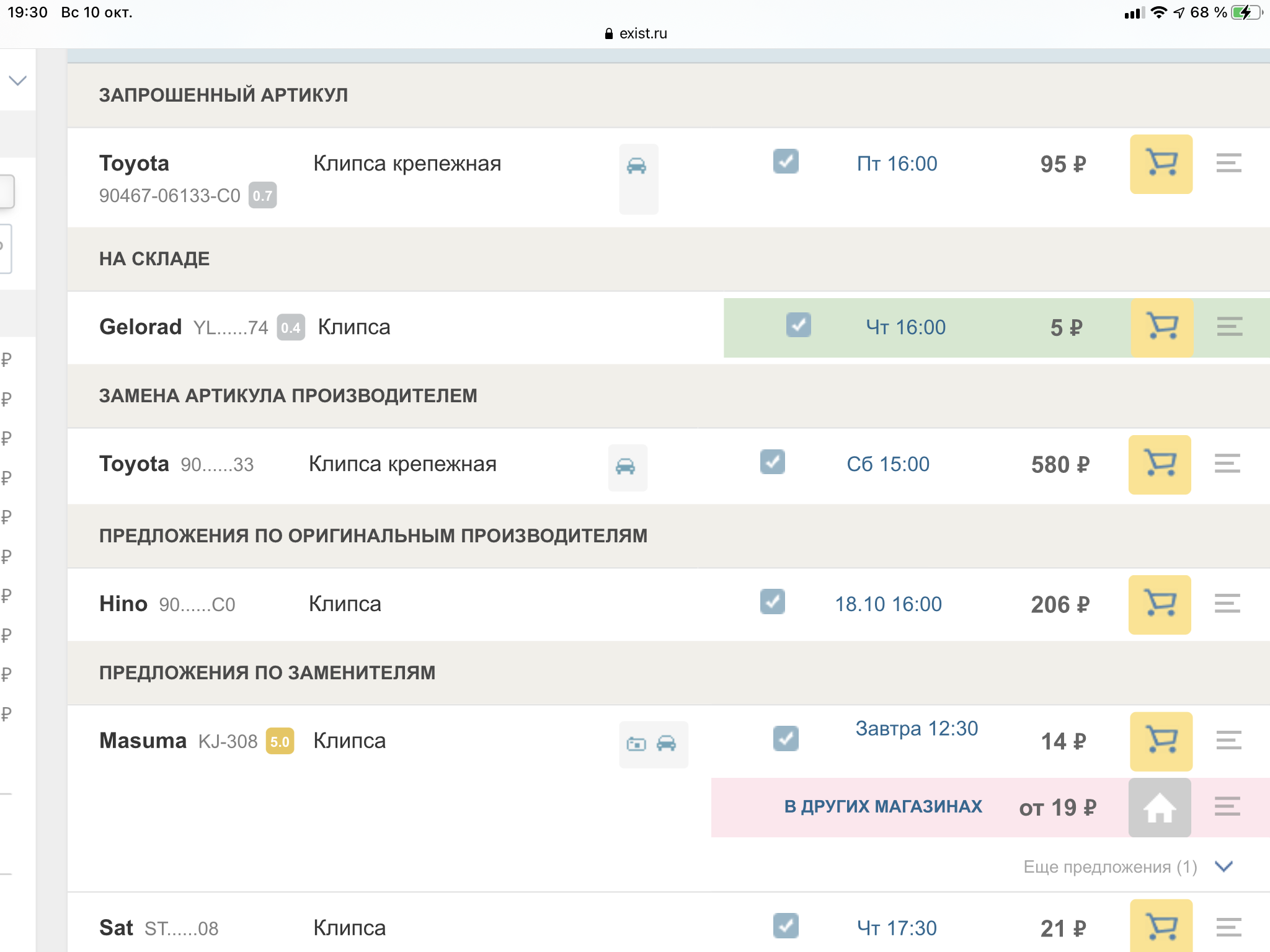Click car icon in Masuma KJ-308 row
The width and height of the screenshot is (1270, 952).
click(667, 743)
